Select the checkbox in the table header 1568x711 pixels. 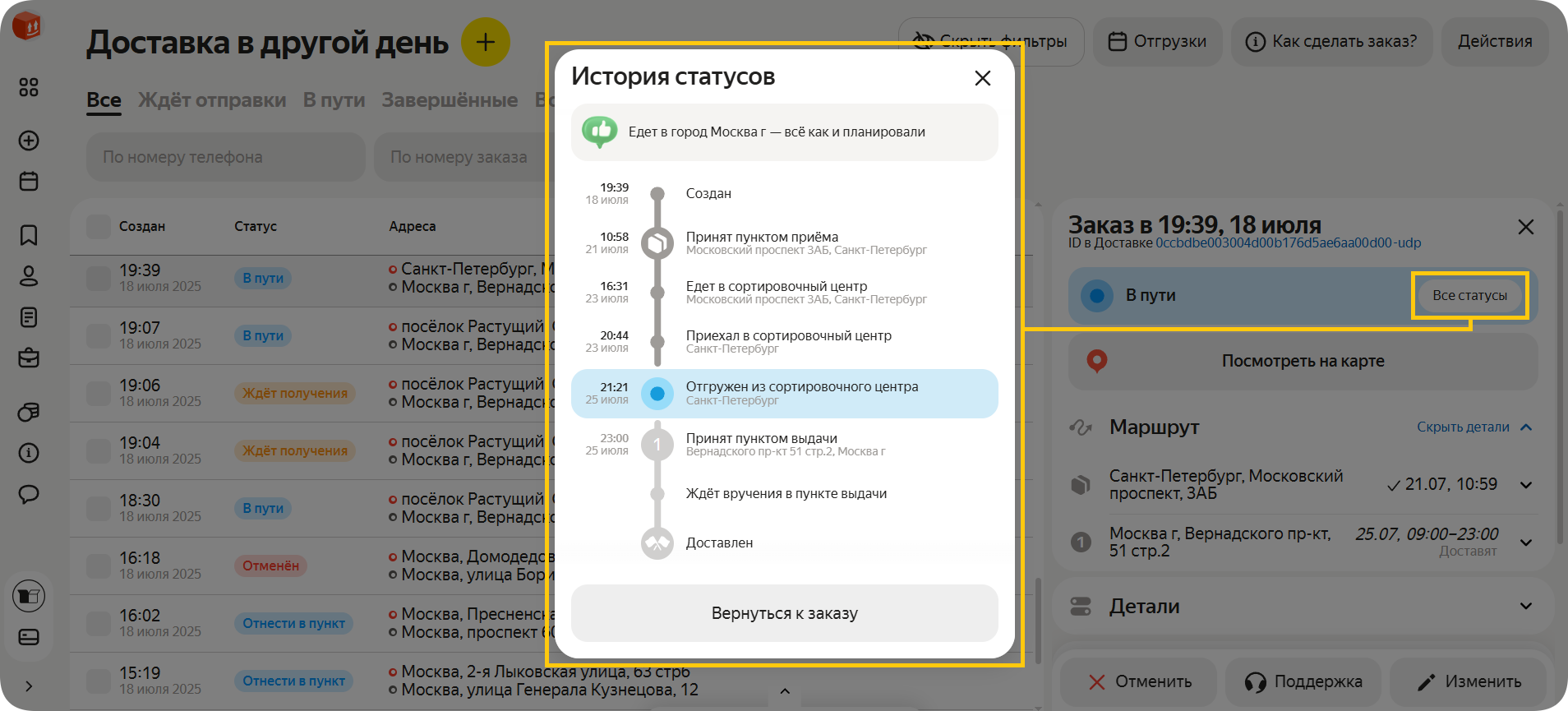pyautogui.click(x=99, y=227)
